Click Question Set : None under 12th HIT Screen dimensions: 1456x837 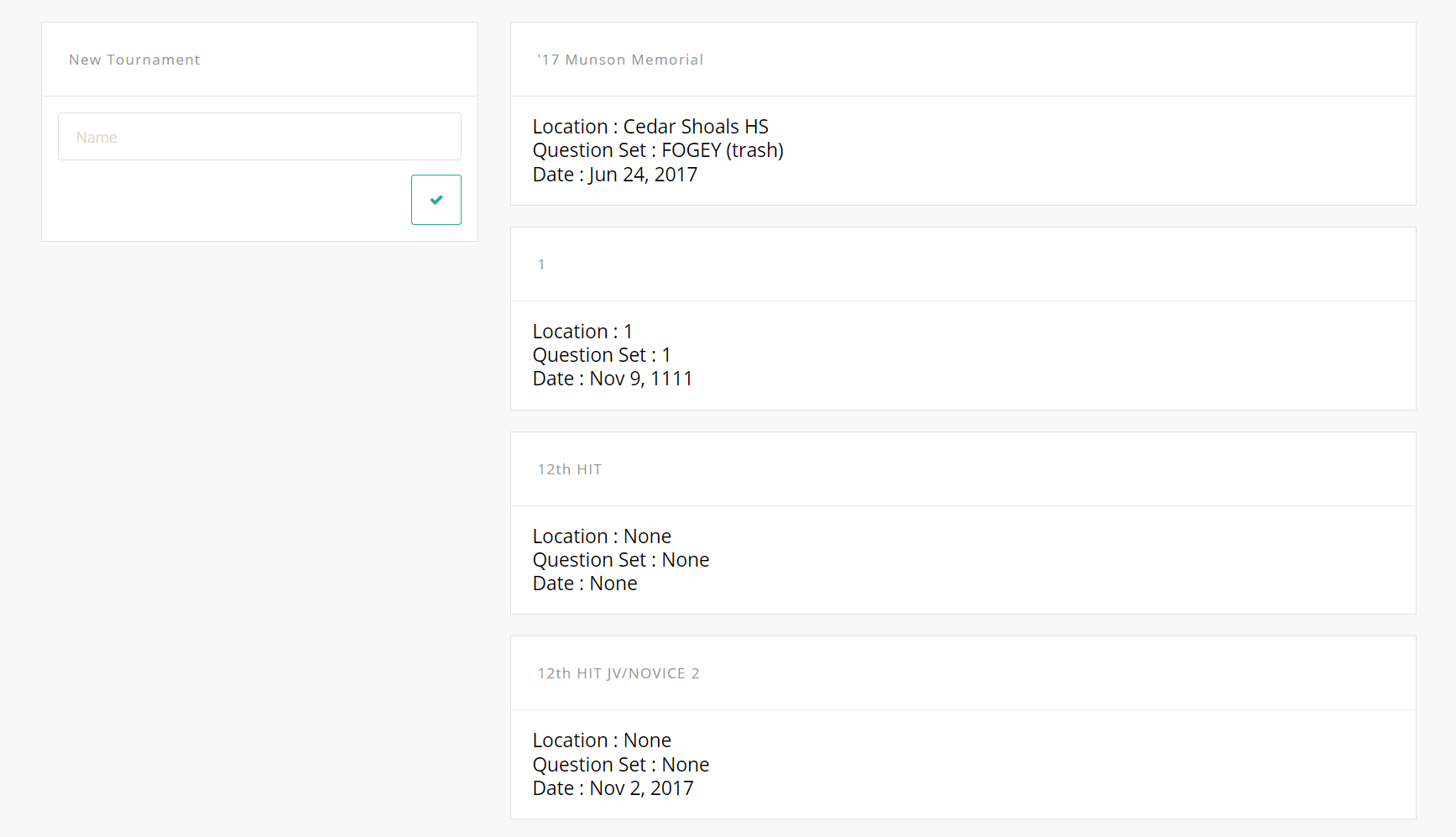[x=621, y=560]
